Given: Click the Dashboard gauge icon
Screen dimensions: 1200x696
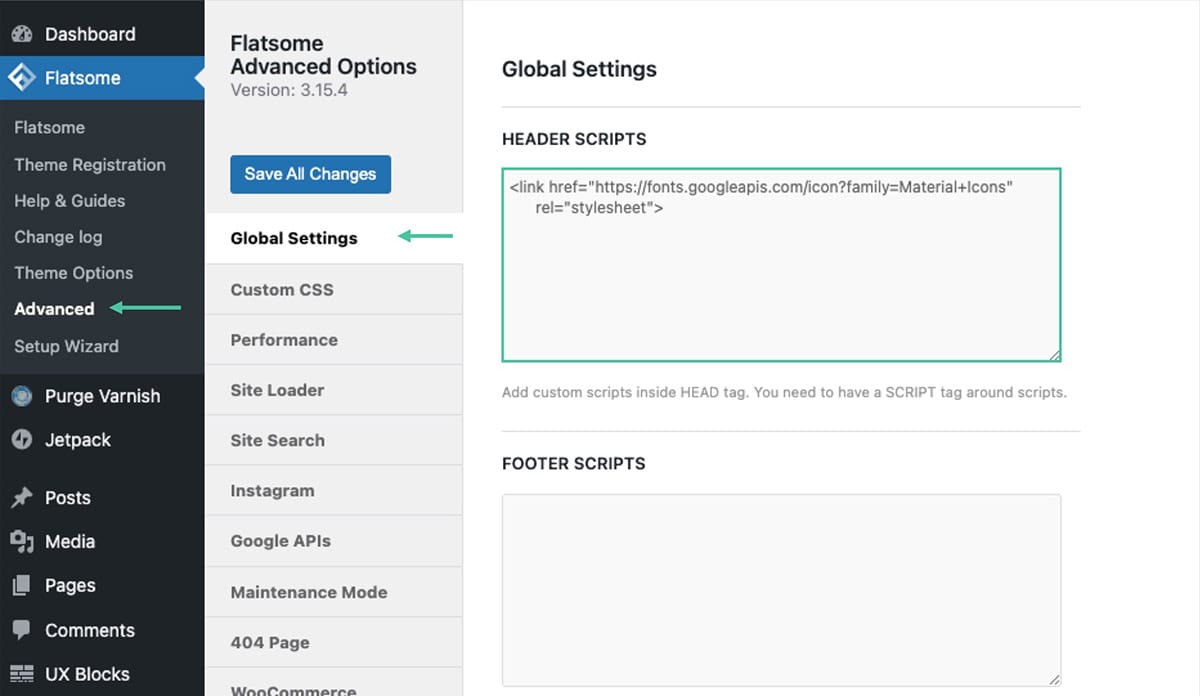Looking at the screenshot, I should point(22,34).
